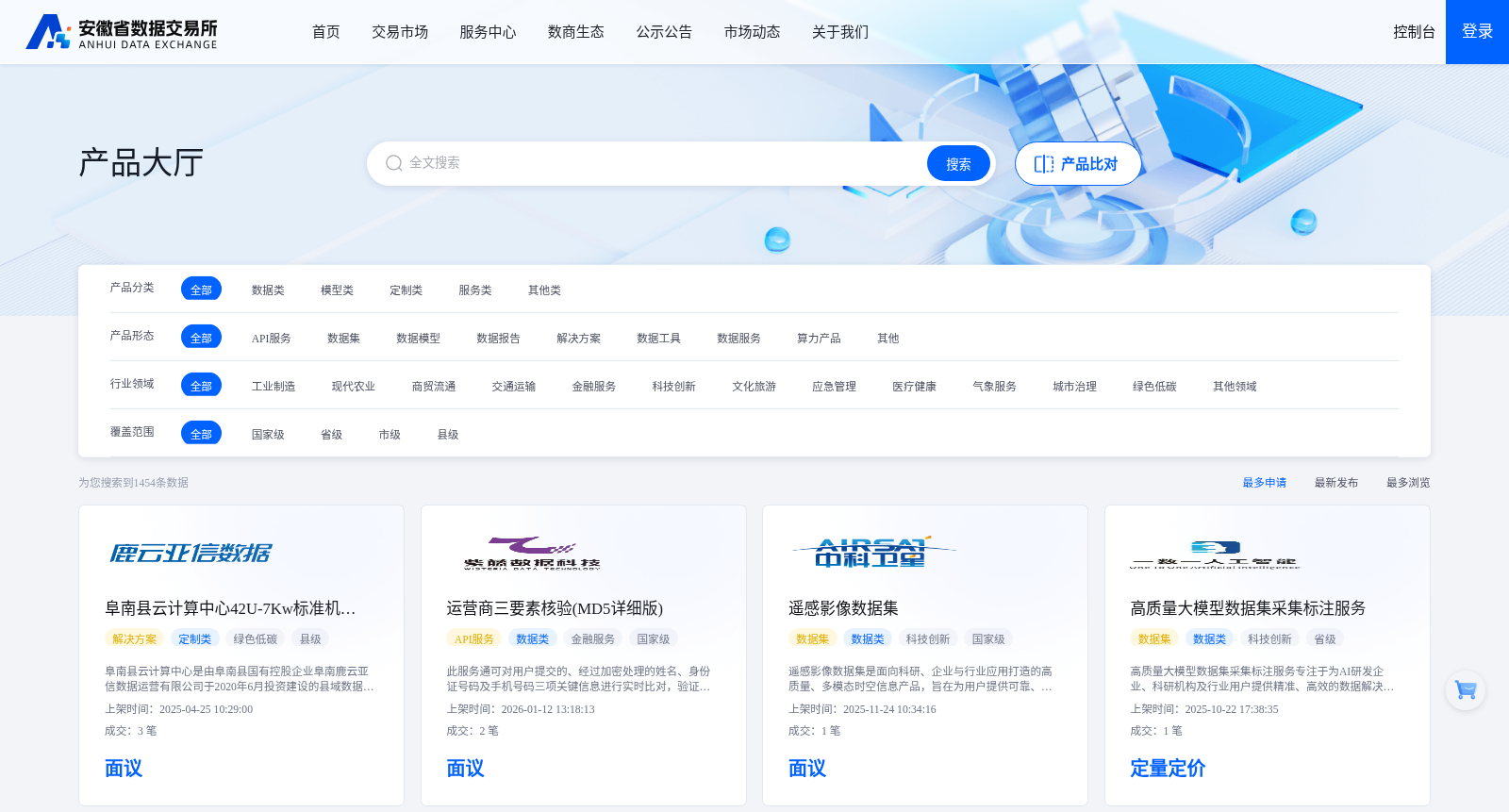Open 交易市场 menu item
This screenshot has width=1509, height=812.
pos(400,32)
